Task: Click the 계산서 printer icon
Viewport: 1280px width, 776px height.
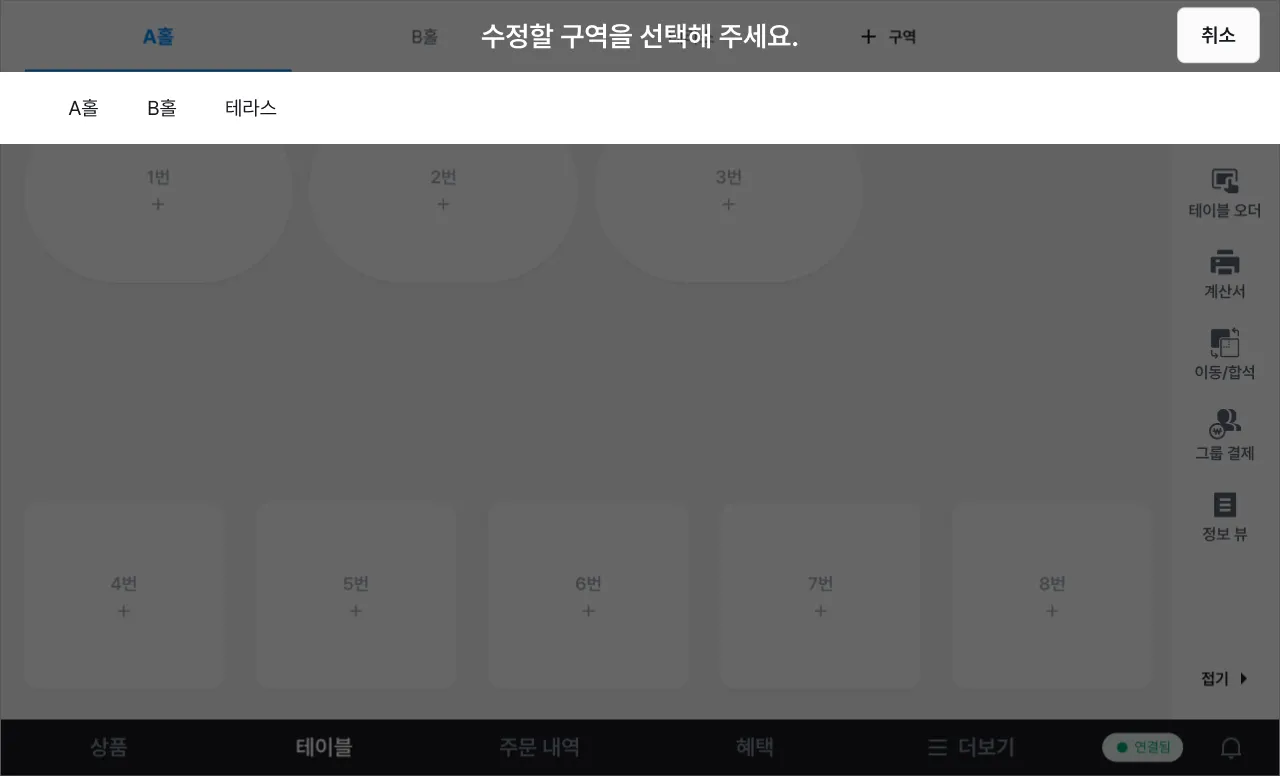Action: (x=1224, y=263)
